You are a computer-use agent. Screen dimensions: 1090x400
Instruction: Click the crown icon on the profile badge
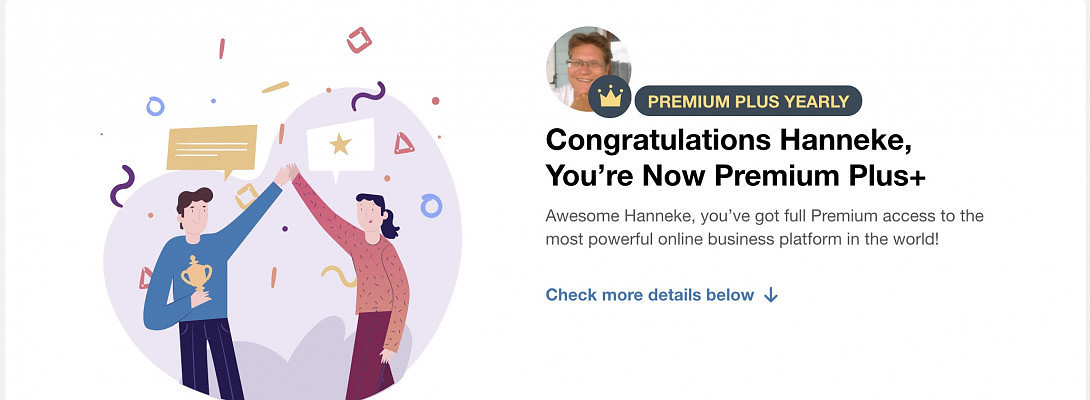[x=609, y=98]
